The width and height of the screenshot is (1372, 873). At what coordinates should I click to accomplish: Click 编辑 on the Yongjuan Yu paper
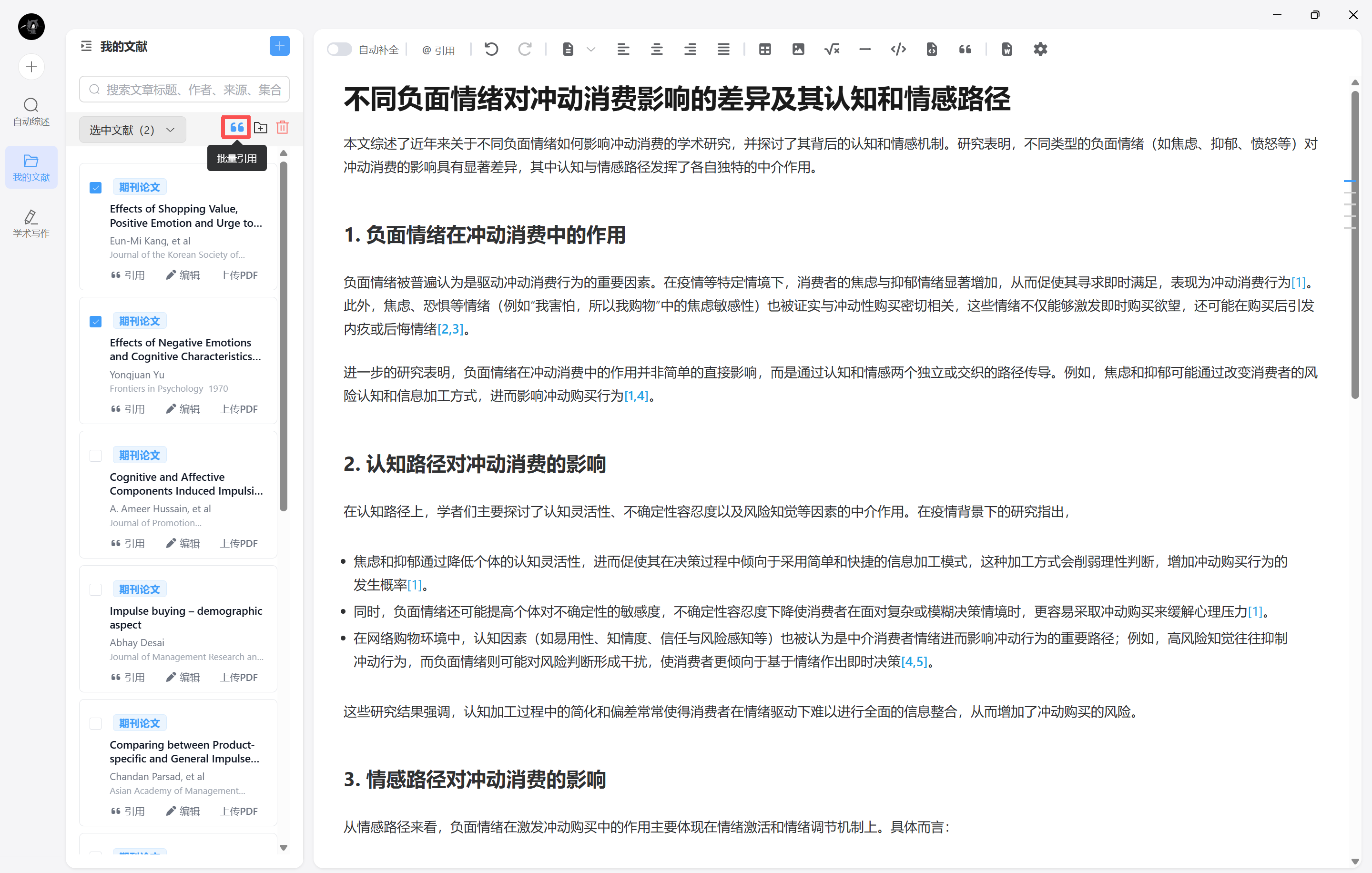(x=183, y=408)
